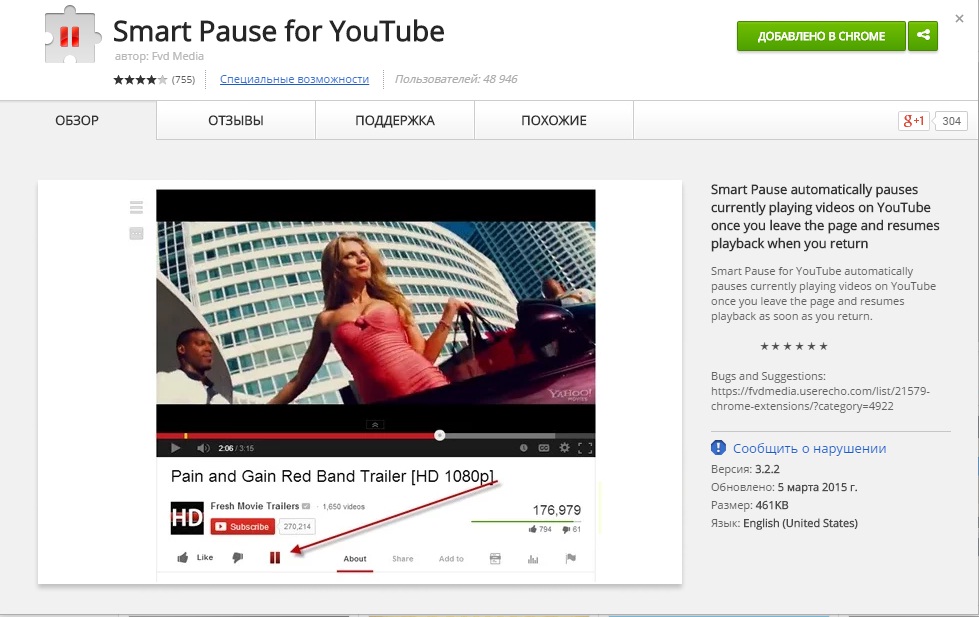Open the ПОХОЖИЕ tab
This screenshot has width=979, height=617.
pyautogui.click(x=553, y=120)
